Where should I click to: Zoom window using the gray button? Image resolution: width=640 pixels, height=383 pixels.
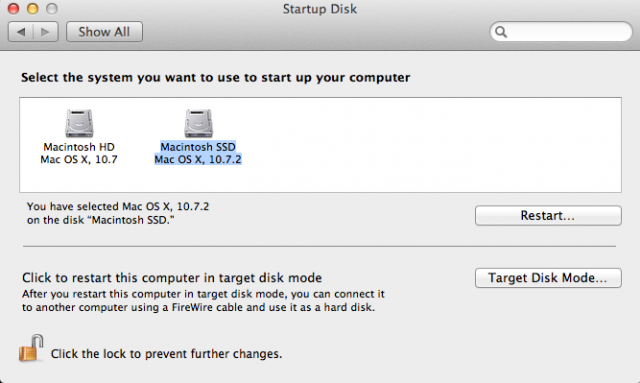coord(51,9)
